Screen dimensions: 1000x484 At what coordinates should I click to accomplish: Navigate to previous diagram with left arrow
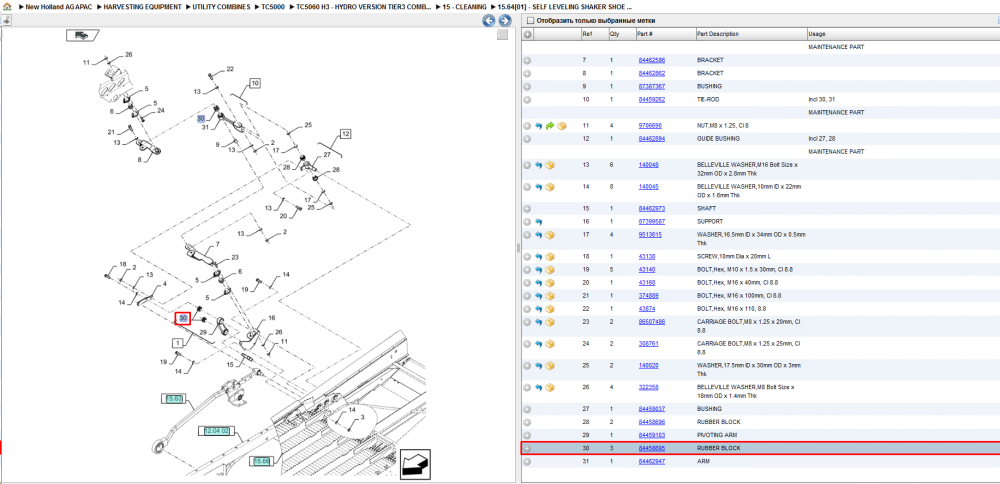coord(489,21)
